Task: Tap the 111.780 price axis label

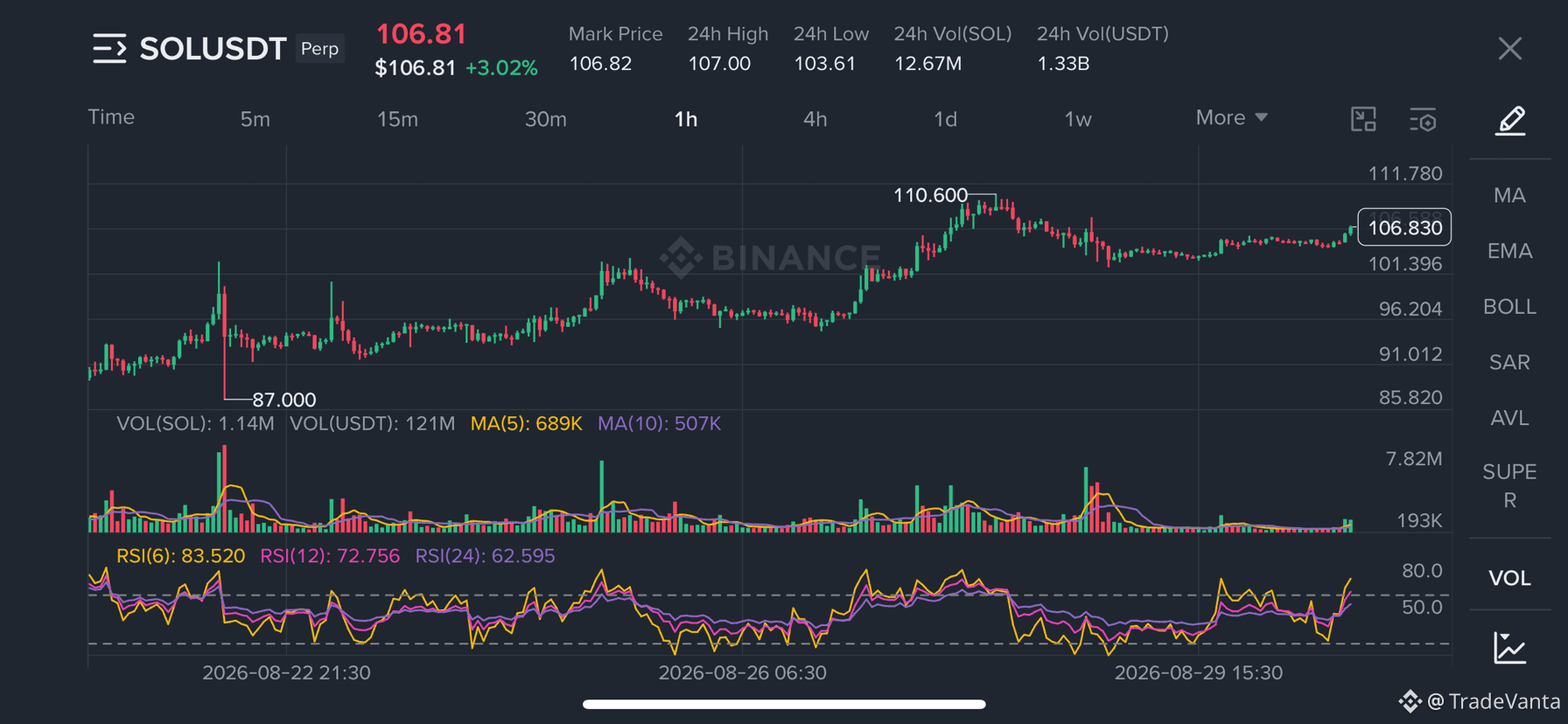Action: (x=1405, y=173)
